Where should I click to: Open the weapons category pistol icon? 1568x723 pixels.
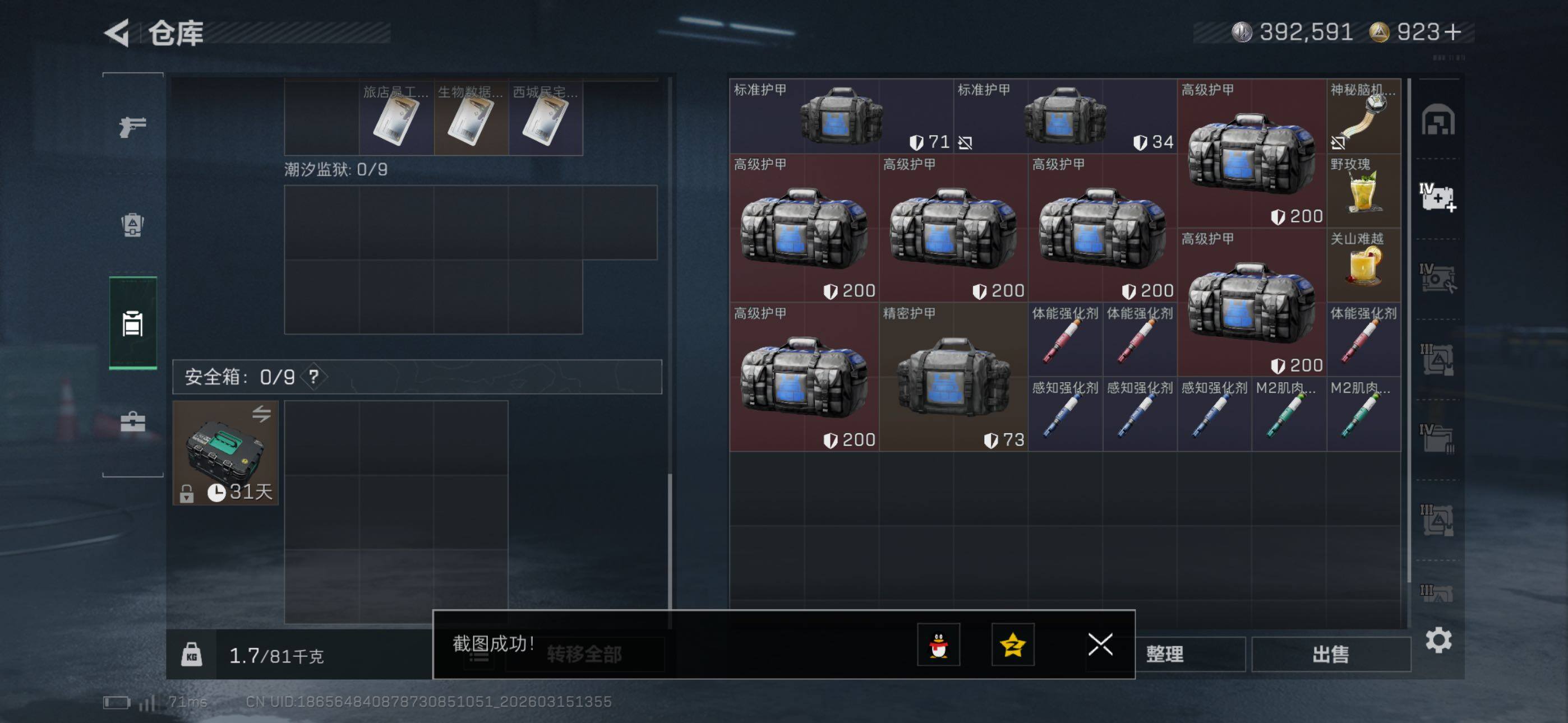[x=132, y=127]
